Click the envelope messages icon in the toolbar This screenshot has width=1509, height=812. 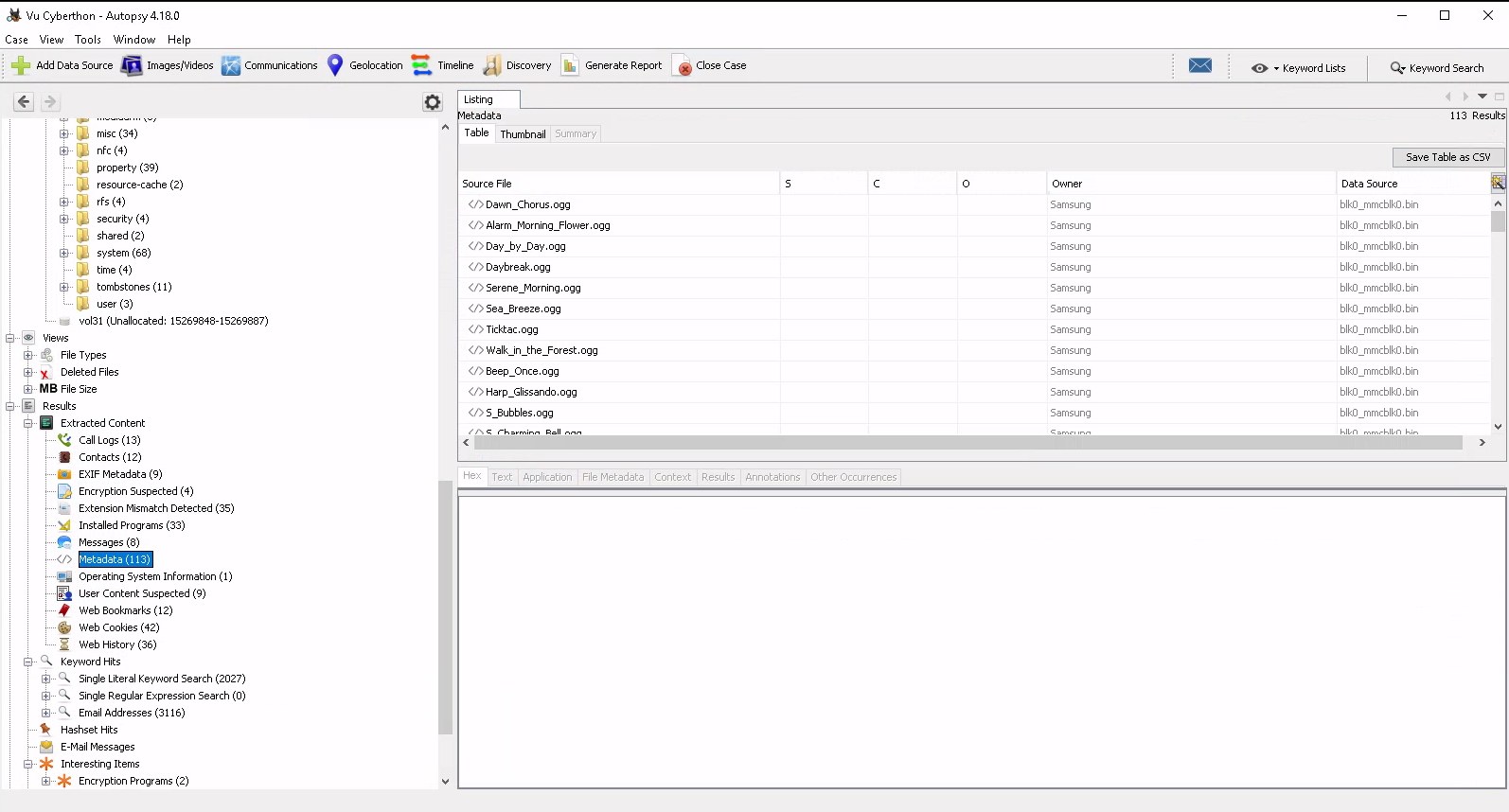point(1200,65)
